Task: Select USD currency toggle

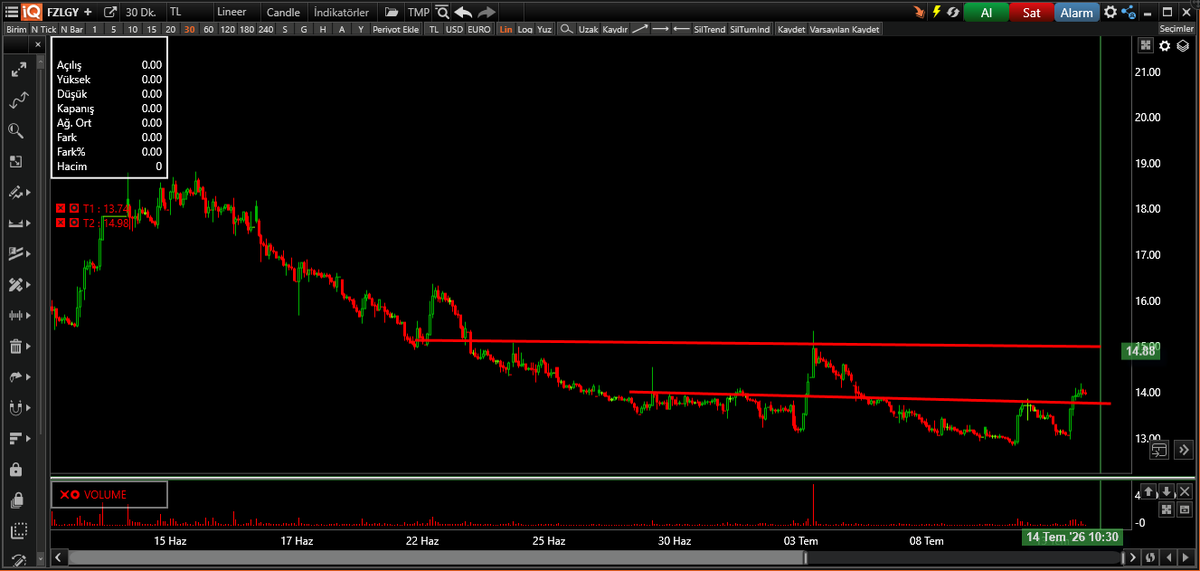Action: click(x=454, y=30)
